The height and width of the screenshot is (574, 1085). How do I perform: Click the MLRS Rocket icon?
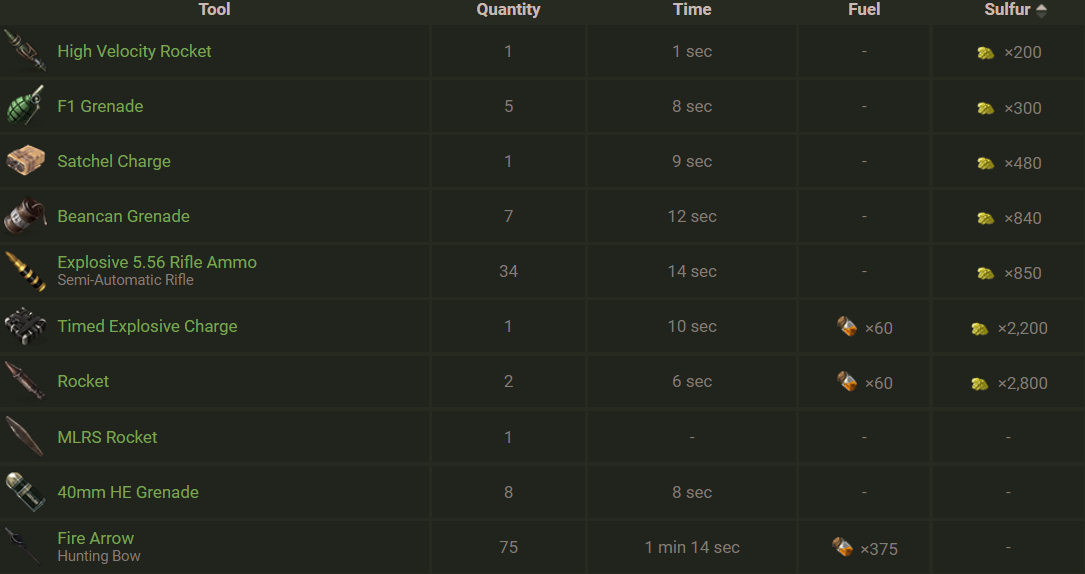[24, 437]
